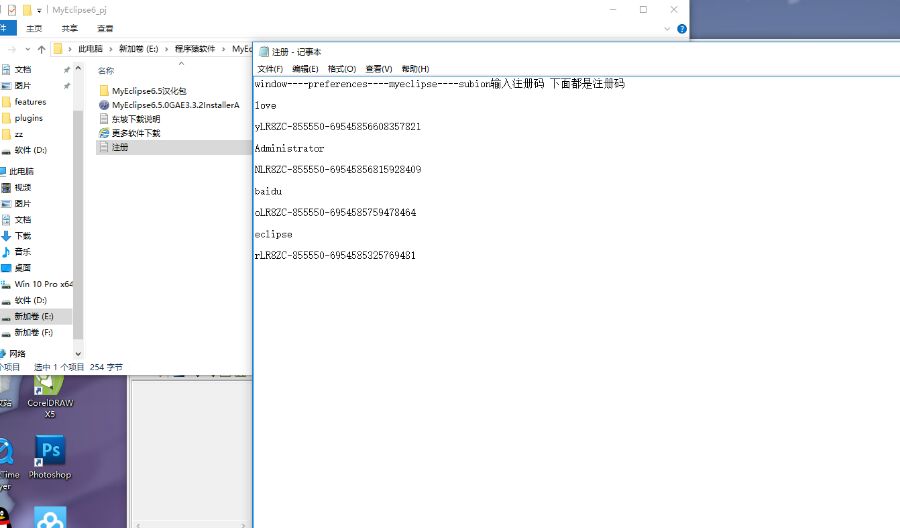The image size is (900, 528).
Task: Open the CorelDRAW X5 desktop shortcut
Action: pyautogui.click(x=50, y=396)
